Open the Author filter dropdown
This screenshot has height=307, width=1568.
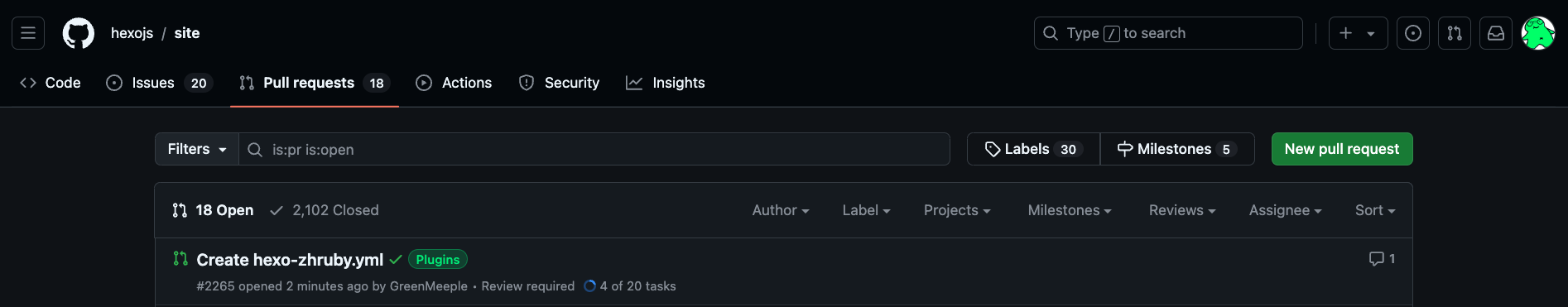[780, 210]
